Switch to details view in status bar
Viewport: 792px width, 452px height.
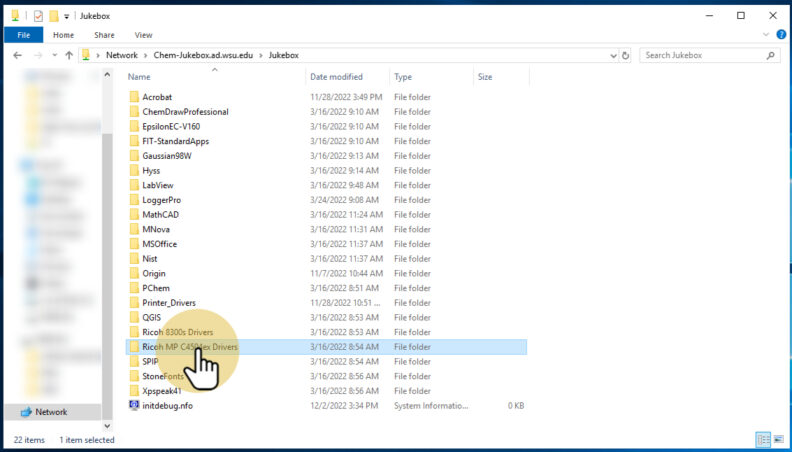click(764, 439)
